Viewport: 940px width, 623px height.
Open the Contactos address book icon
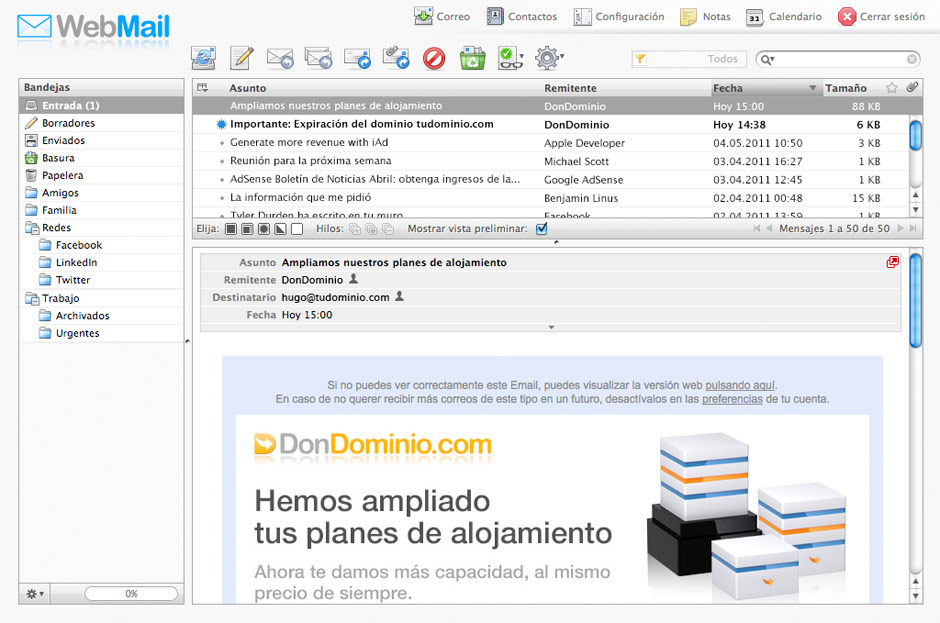(x=495, y=16)
